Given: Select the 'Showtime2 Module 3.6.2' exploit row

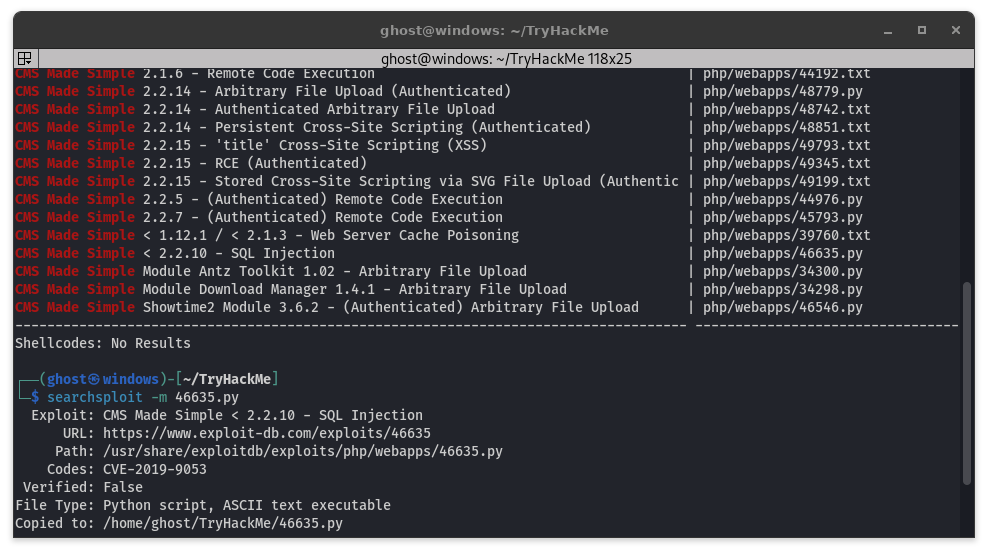Looking at the screenshot, I should [x=391, y=307].
